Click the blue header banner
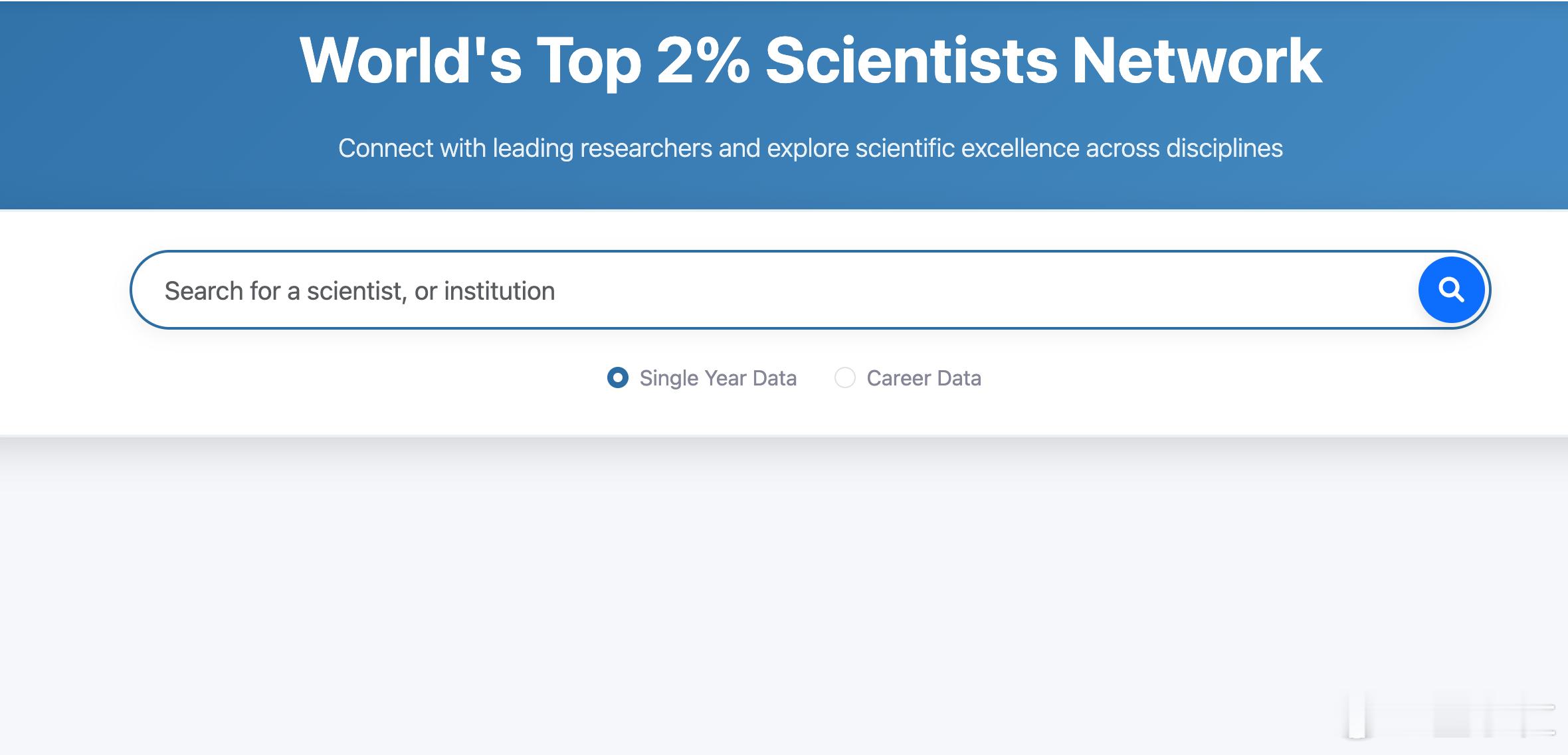 (784, 105)
